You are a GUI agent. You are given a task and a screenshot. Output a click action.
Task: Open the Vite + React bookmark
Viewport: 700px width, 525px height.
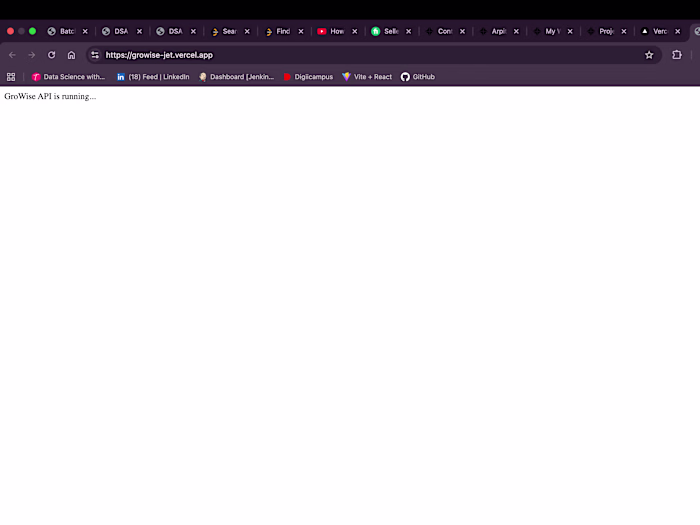pos(367,77)
